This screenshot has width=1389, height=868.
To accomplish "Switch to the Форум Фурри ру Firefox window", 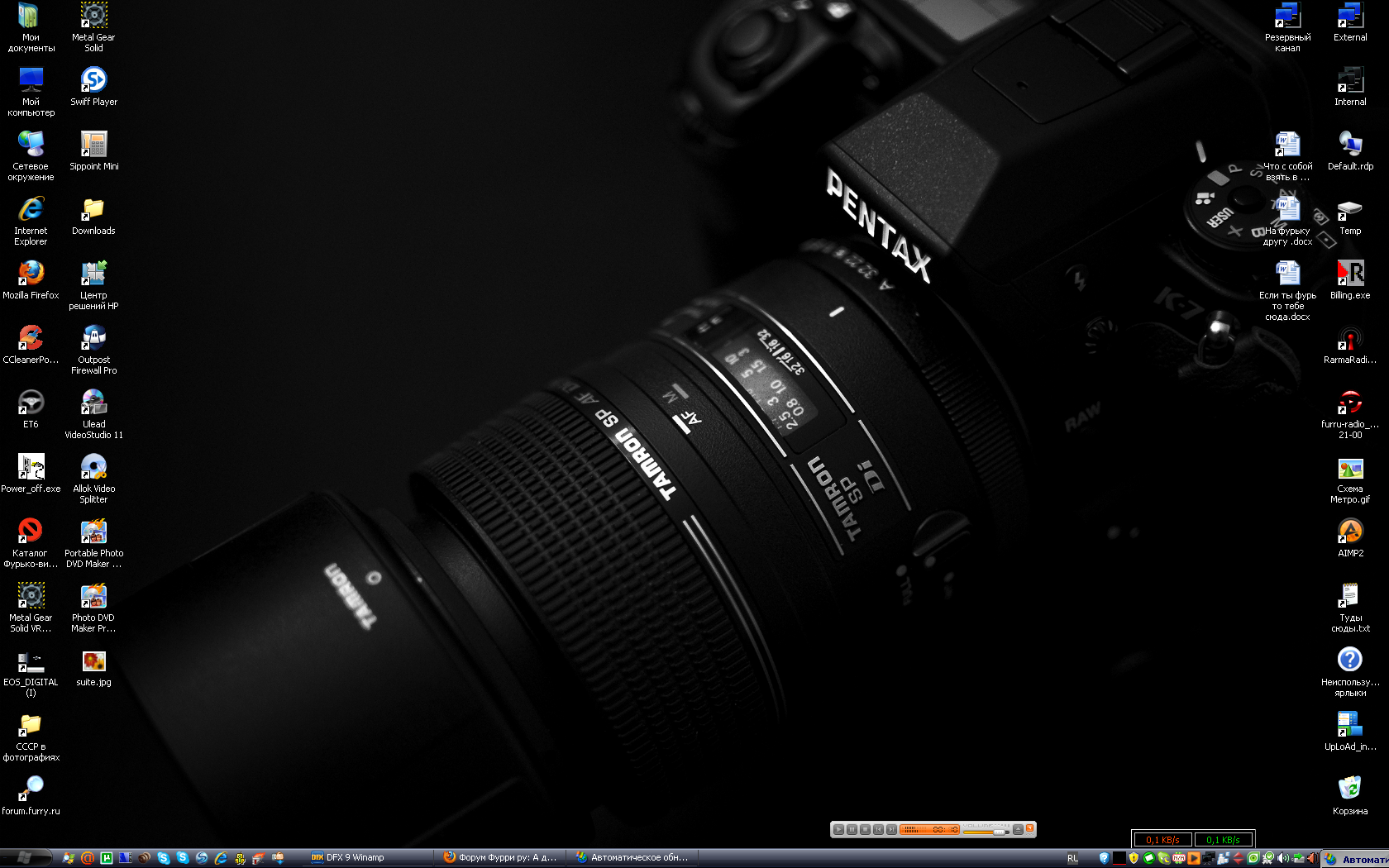I will point(501,858).
